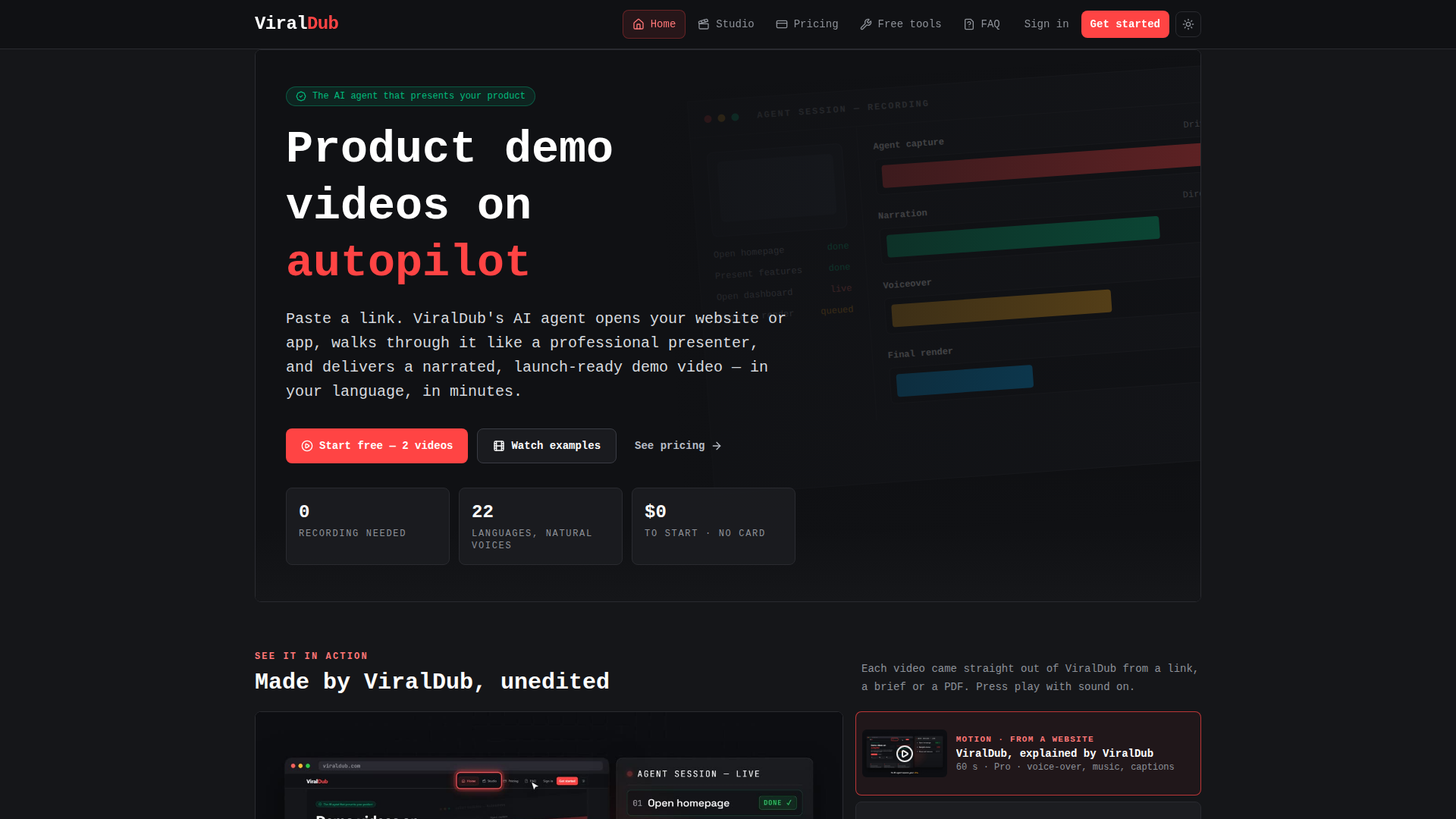Play the ViralDub explained video thumbnail
This screenshot has width=1456, height=819.
point(904,754)
